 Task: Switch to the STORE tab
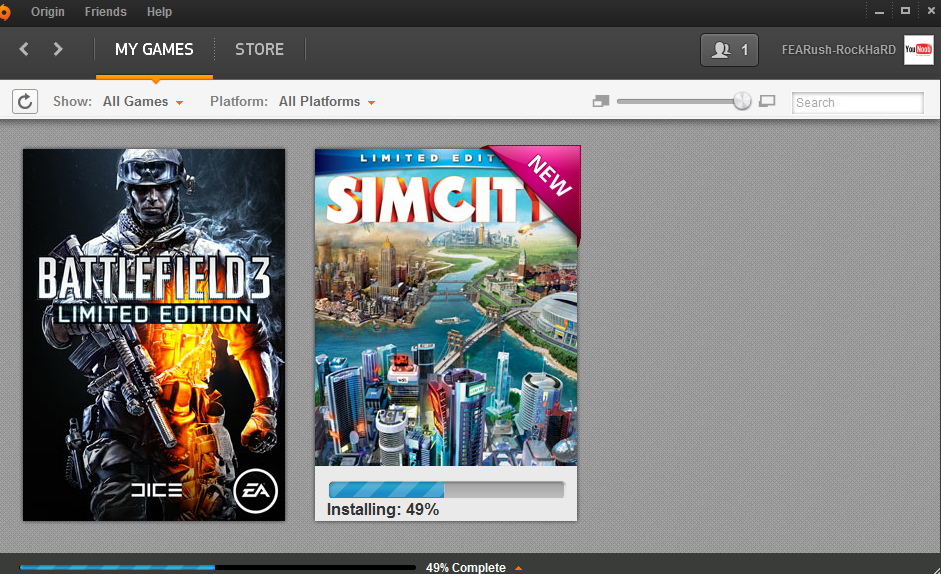click(259, 49)
